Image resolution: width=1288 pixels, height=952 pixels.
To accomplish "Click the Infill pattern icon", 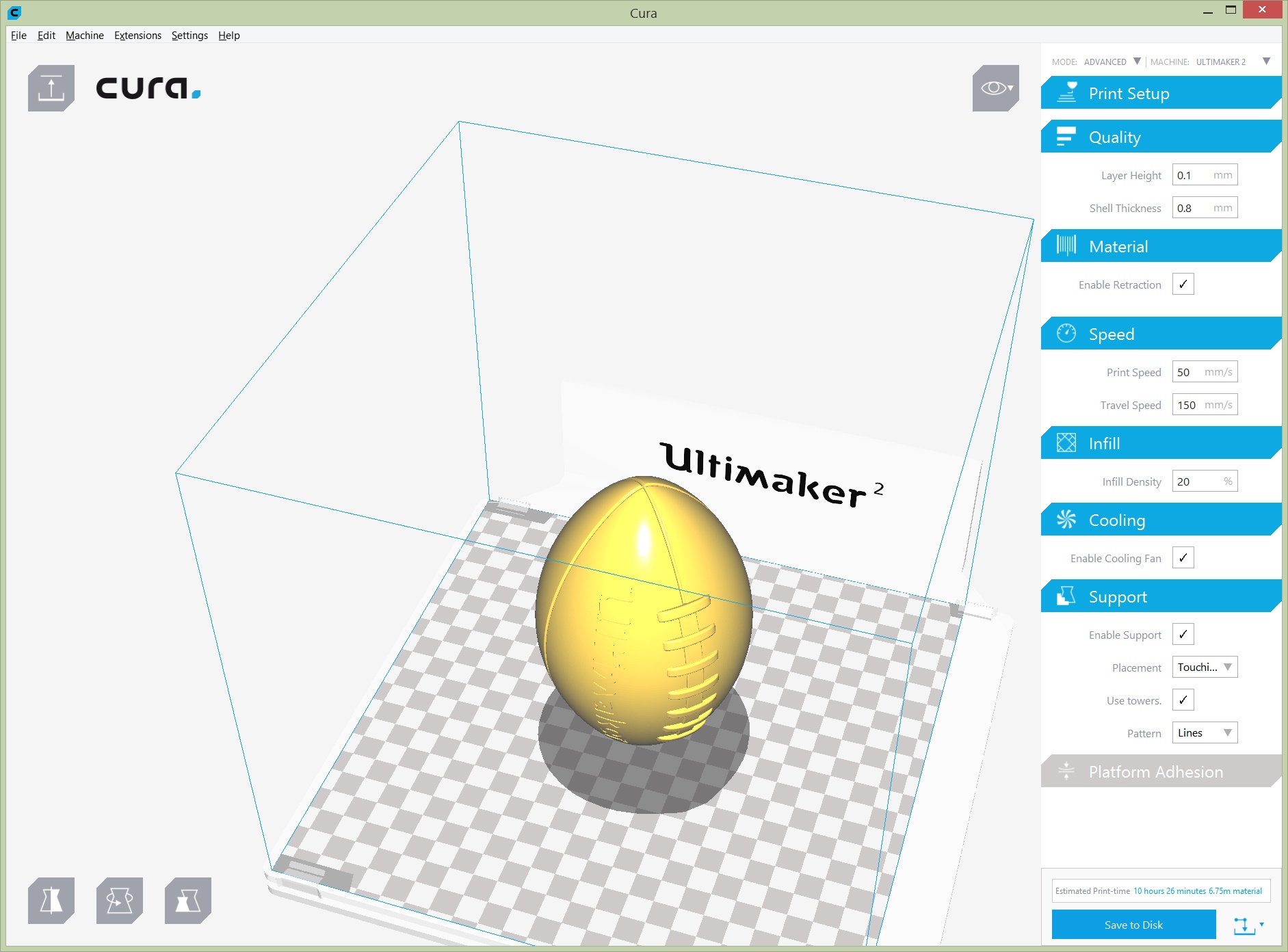I will tap(1066, 442).
